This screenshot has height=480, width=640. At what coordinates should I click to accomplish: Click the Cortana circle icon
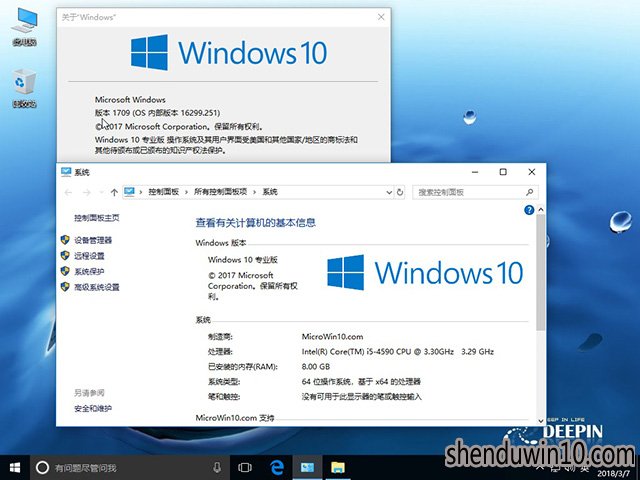[42, 468]
